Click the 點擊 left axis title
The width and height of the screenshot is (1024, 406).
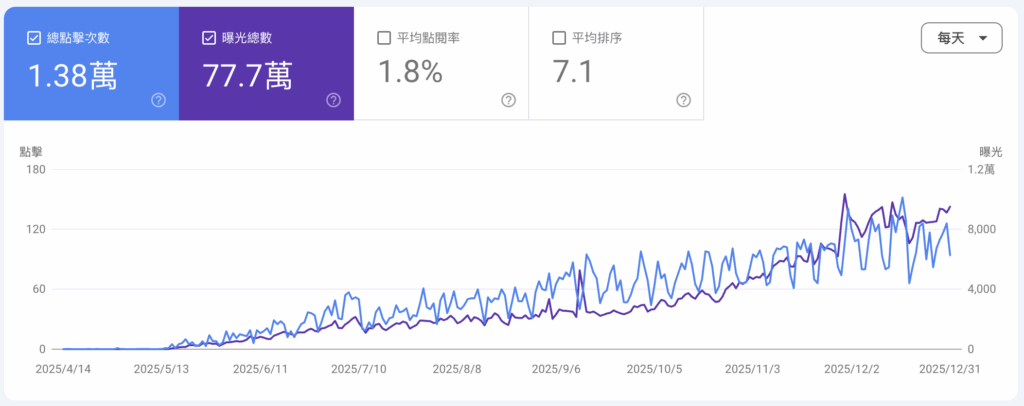pos(32,151)
